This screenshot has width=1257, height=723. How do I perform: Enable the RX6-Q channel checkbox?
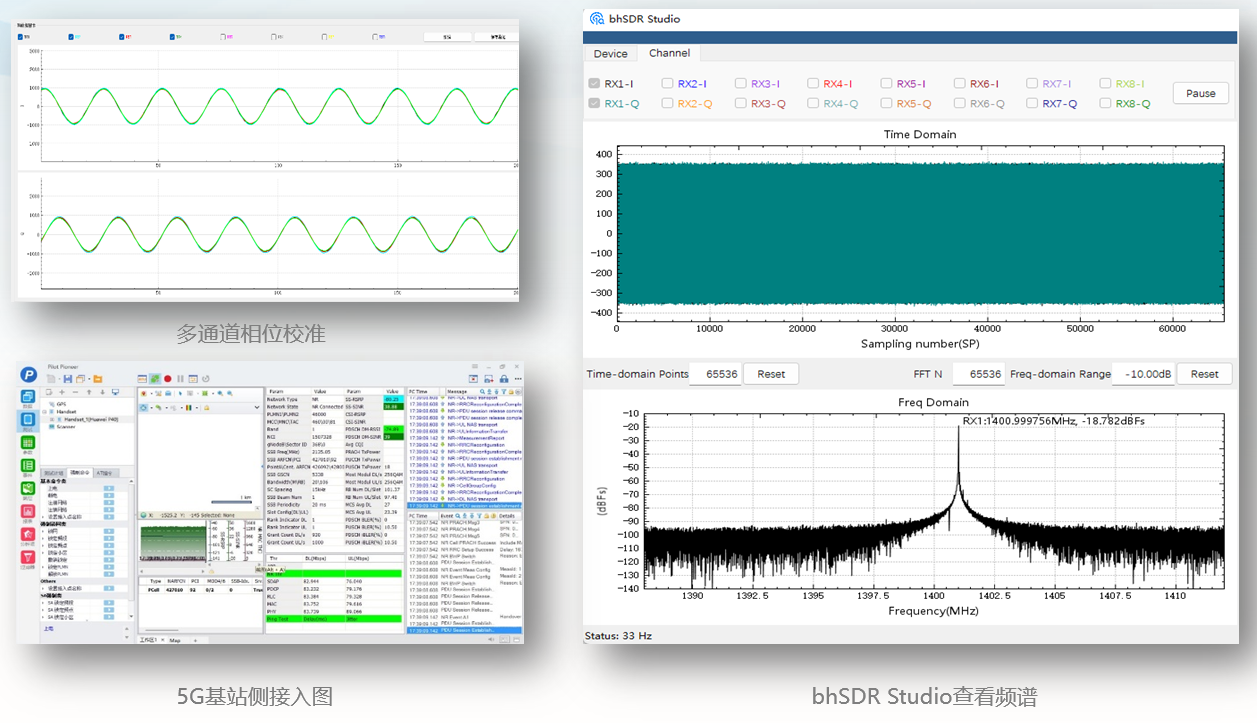[959, 103]
